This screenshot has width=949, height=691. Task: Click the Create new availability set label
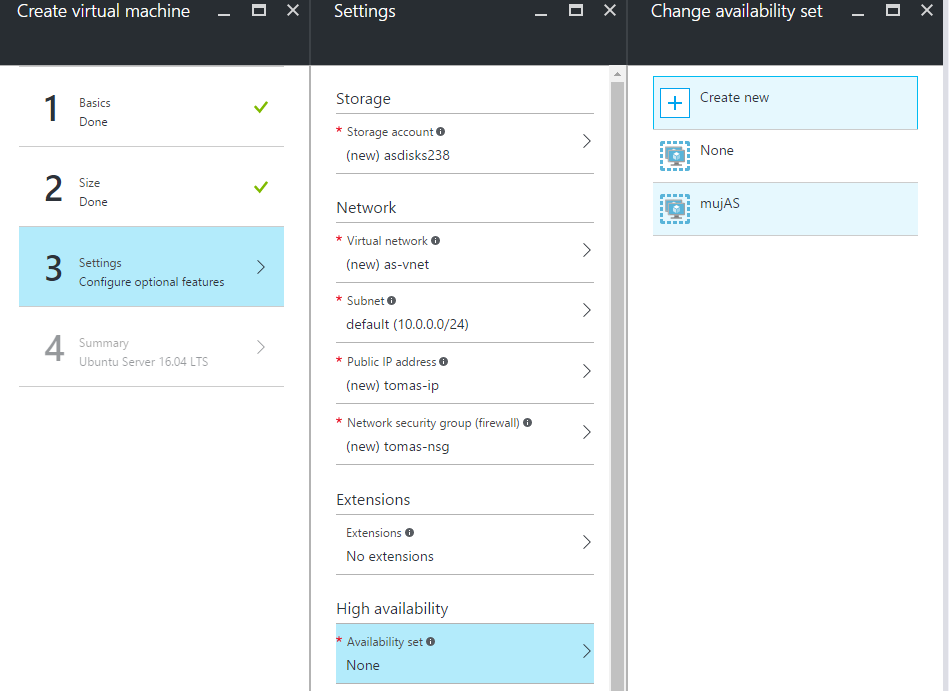coord(734,97)
